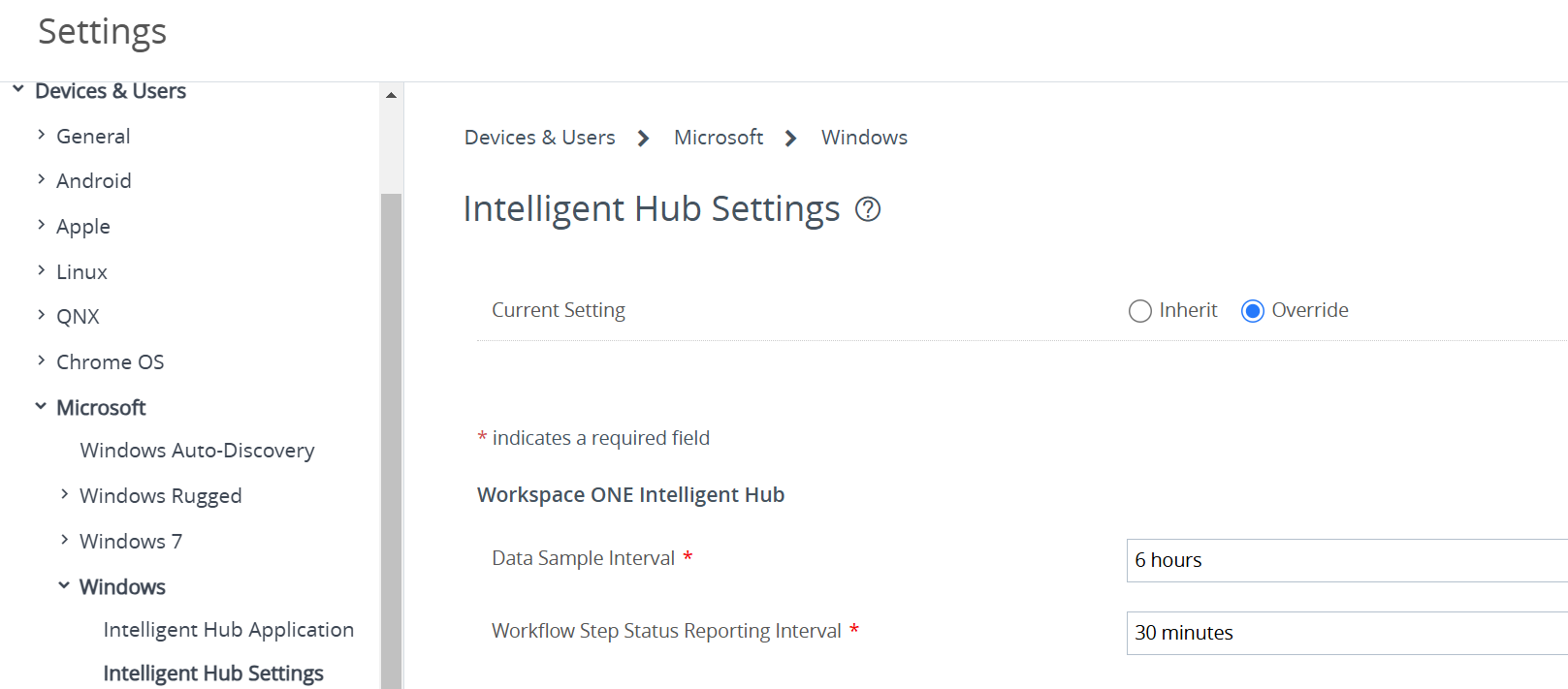Open Devices & Users from the breadcrumb

(539, 137)
